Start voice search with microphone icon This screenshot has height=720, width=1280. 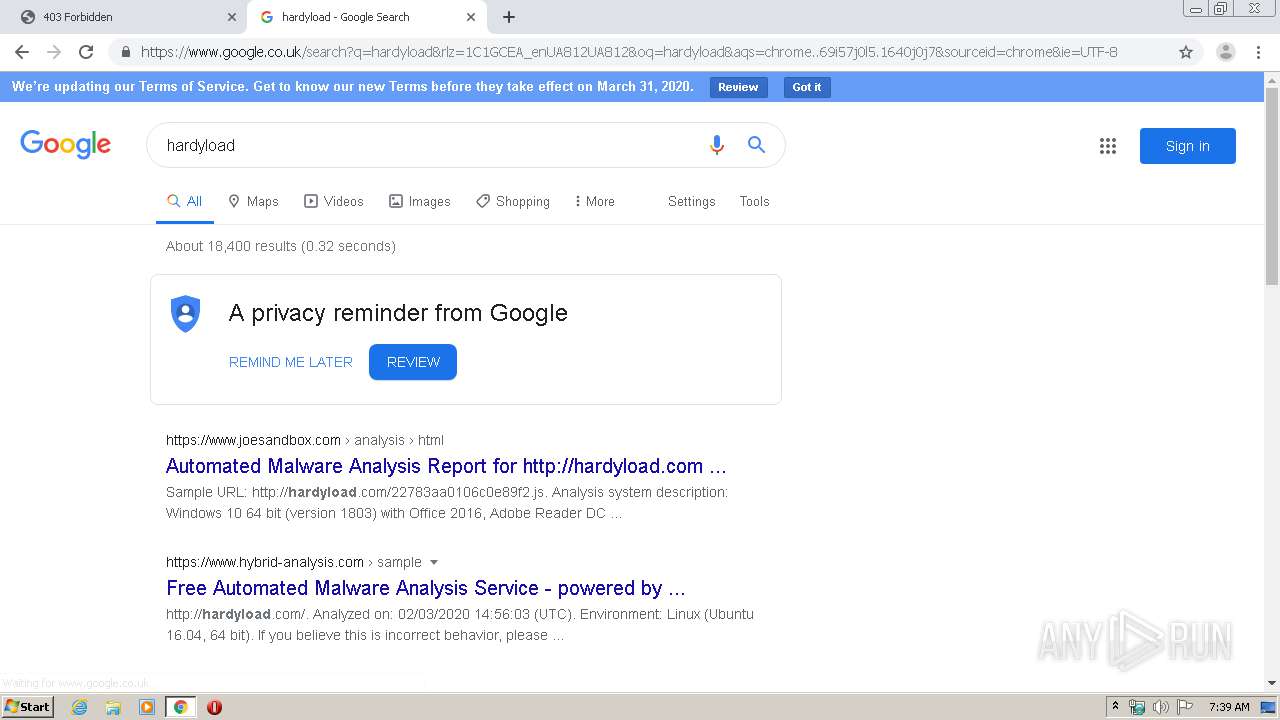716,145
